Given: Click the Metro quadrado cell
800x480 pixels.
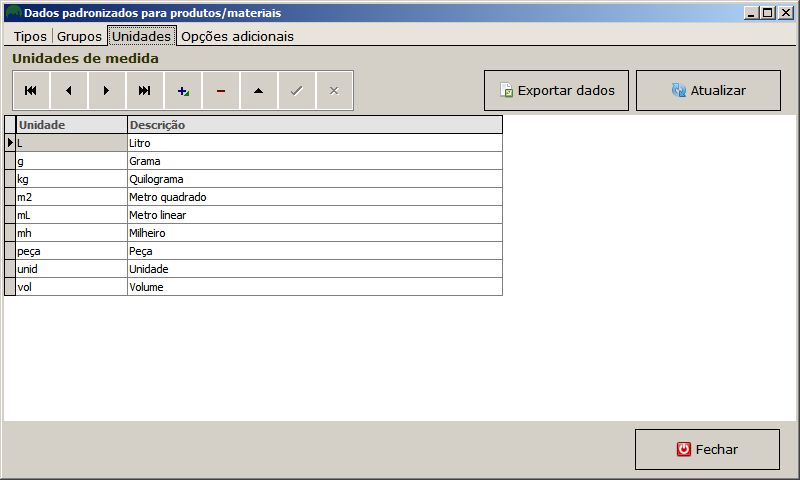Looking at the screenshot, I should point(315,197).
